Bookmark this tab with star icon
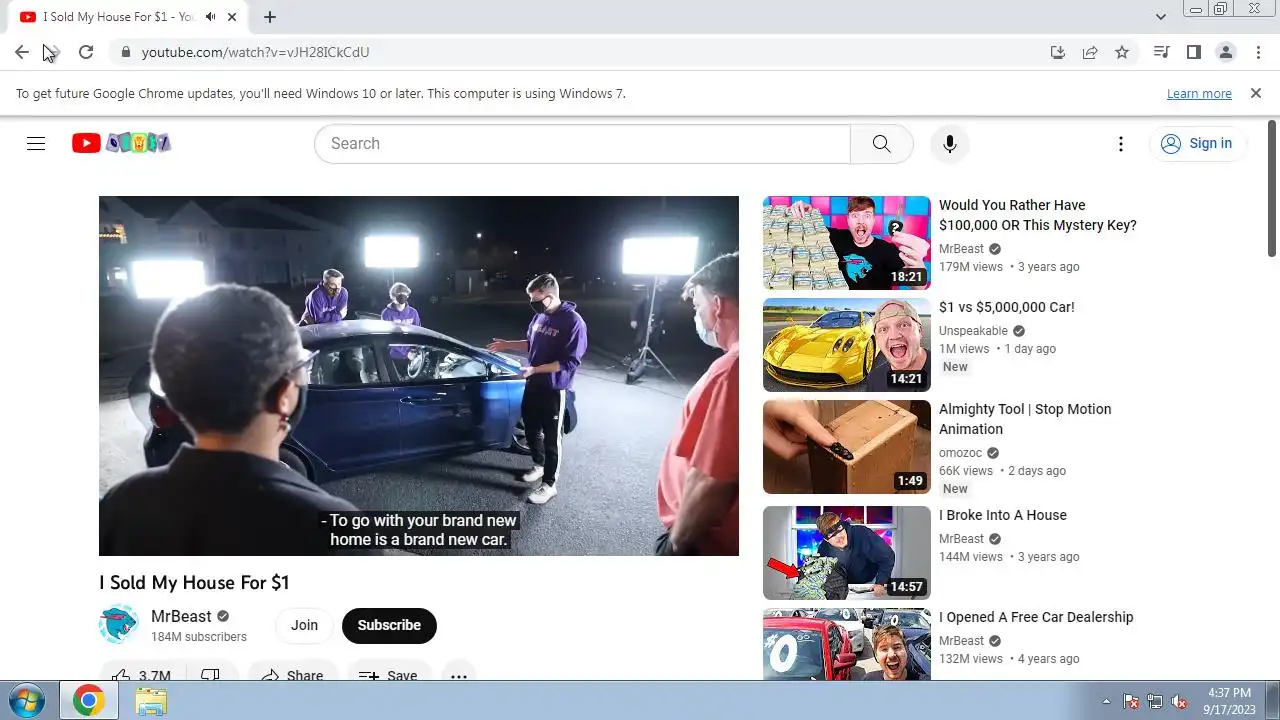The image size is (1280, 720). click(x=1122, y=52)
